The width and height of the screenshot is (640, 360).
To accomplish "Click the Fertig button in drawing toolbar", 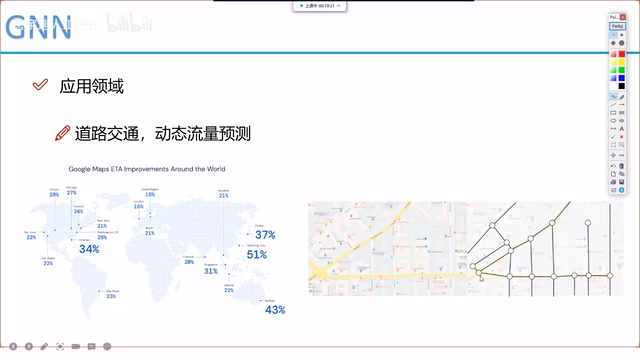I will coord(617,26).
